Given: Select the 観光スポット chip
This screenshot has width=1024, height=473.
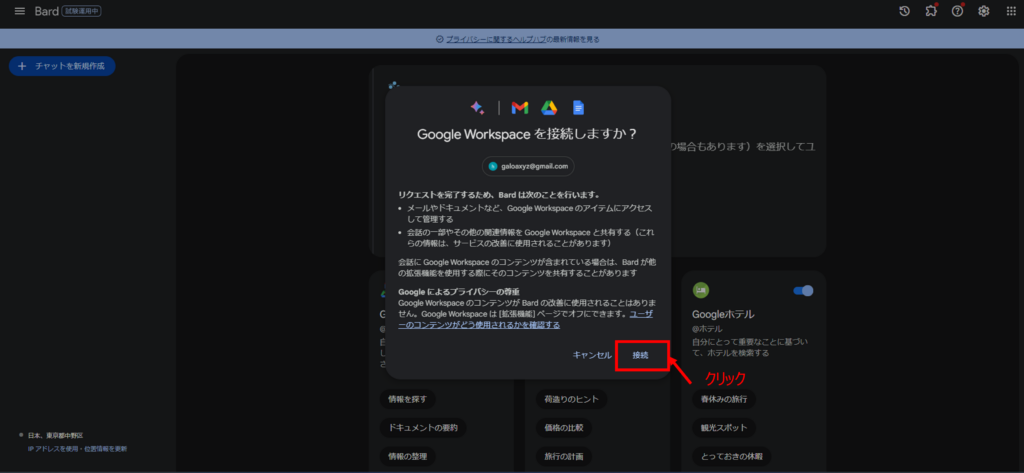Looking at the screenshot, I should coord(724,428).
